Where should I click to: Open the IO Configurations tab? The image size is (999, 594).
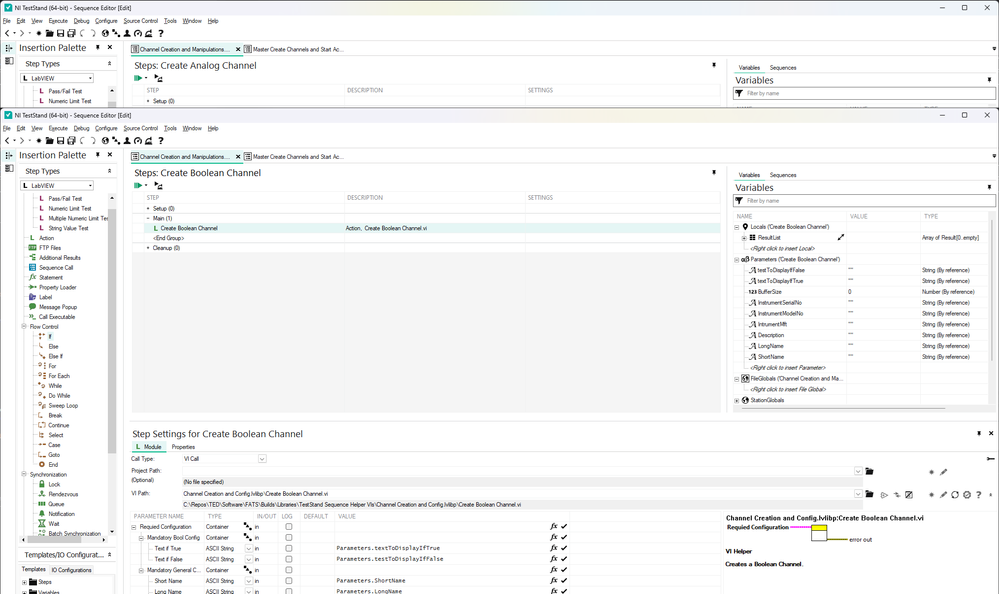coord(72,570)
